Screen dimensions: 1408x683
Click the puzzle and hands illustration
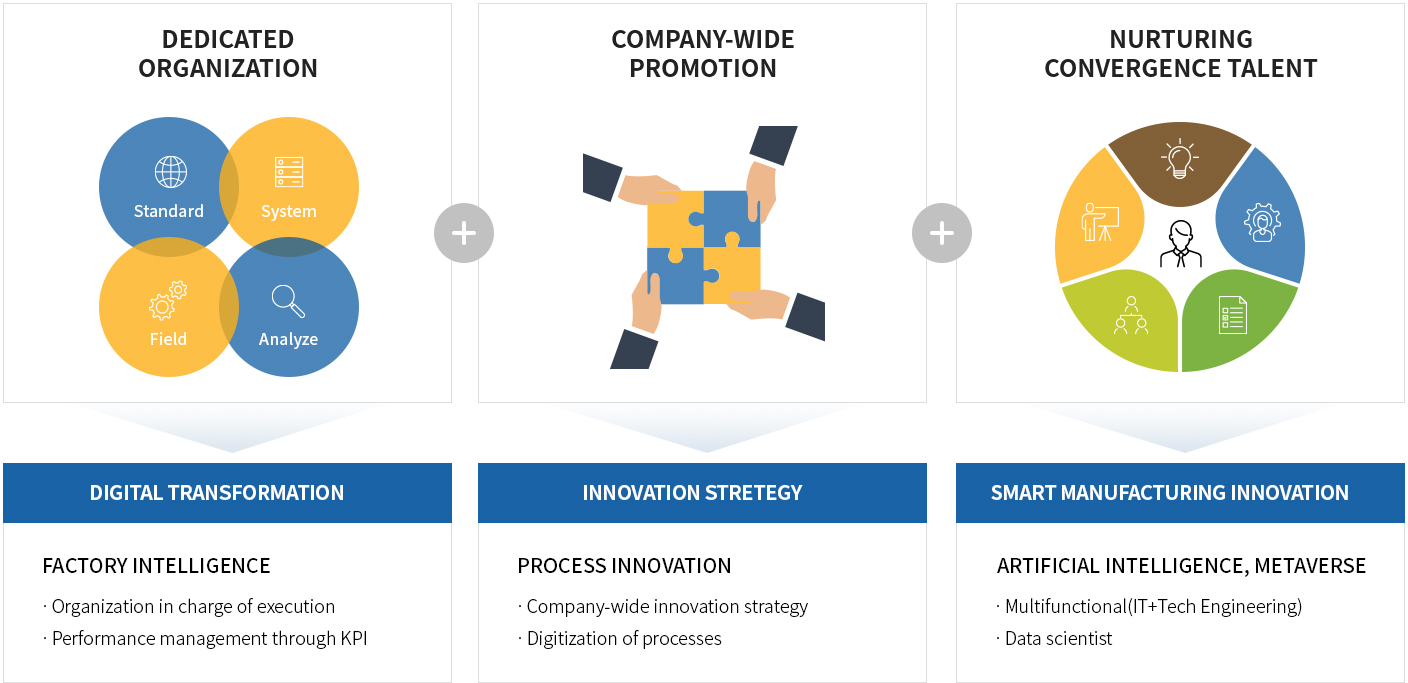pos(704,247)
